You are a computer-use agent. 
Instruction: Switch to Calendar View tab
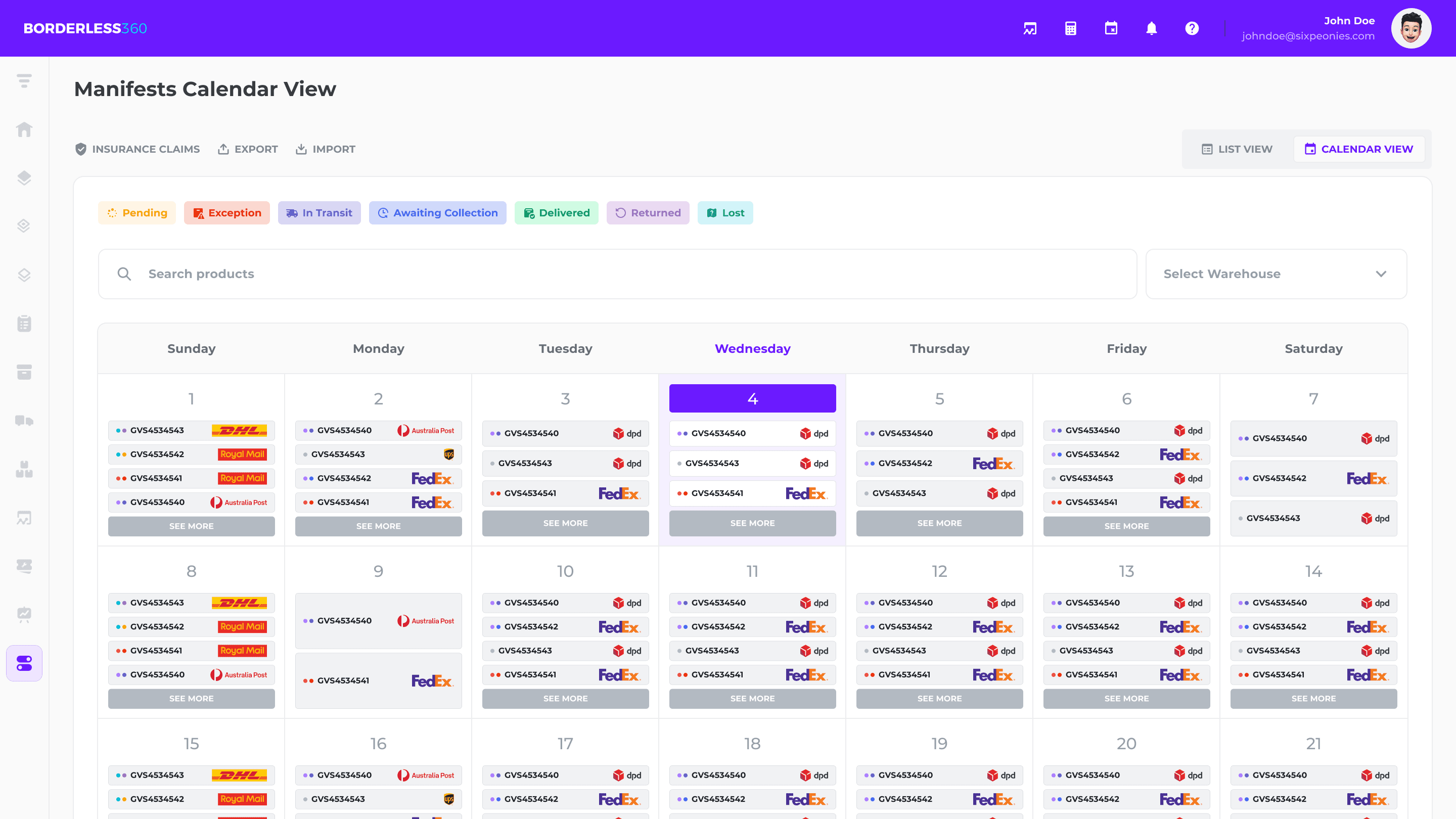pyautogui.click(x=1359, y=149)
